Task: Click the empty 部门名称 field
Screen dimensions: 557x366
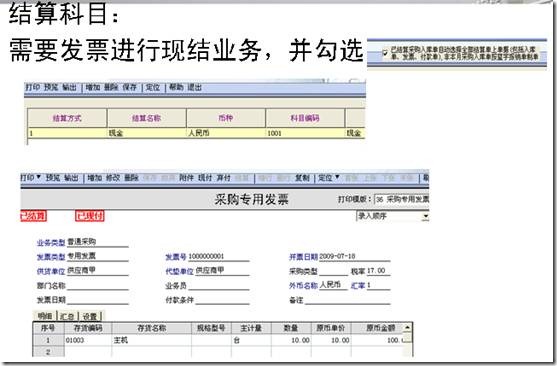Action: (98, 285)
